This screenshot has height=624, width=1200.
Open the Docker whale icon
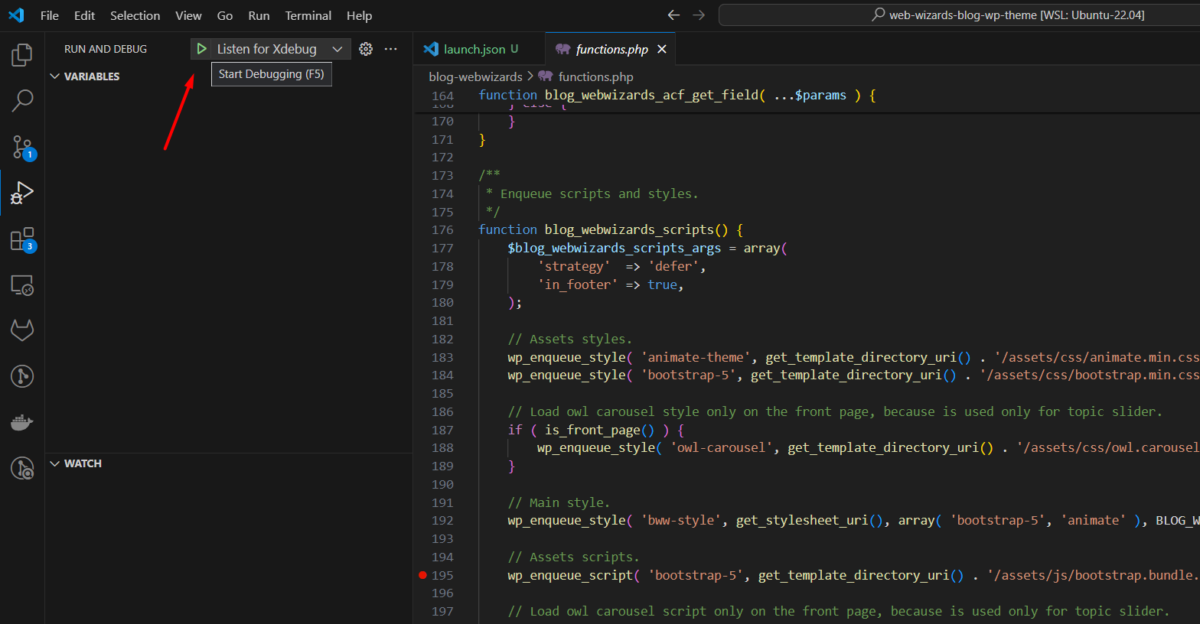tap(22, 422)
